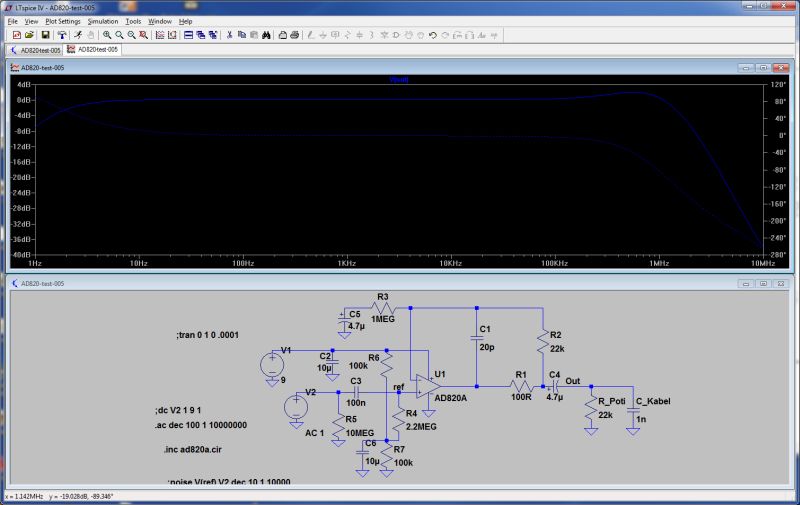The height and width of the screenshot is (505, 800).
Task: Minimize the schematic pane
Action: (x=746, y=283)
